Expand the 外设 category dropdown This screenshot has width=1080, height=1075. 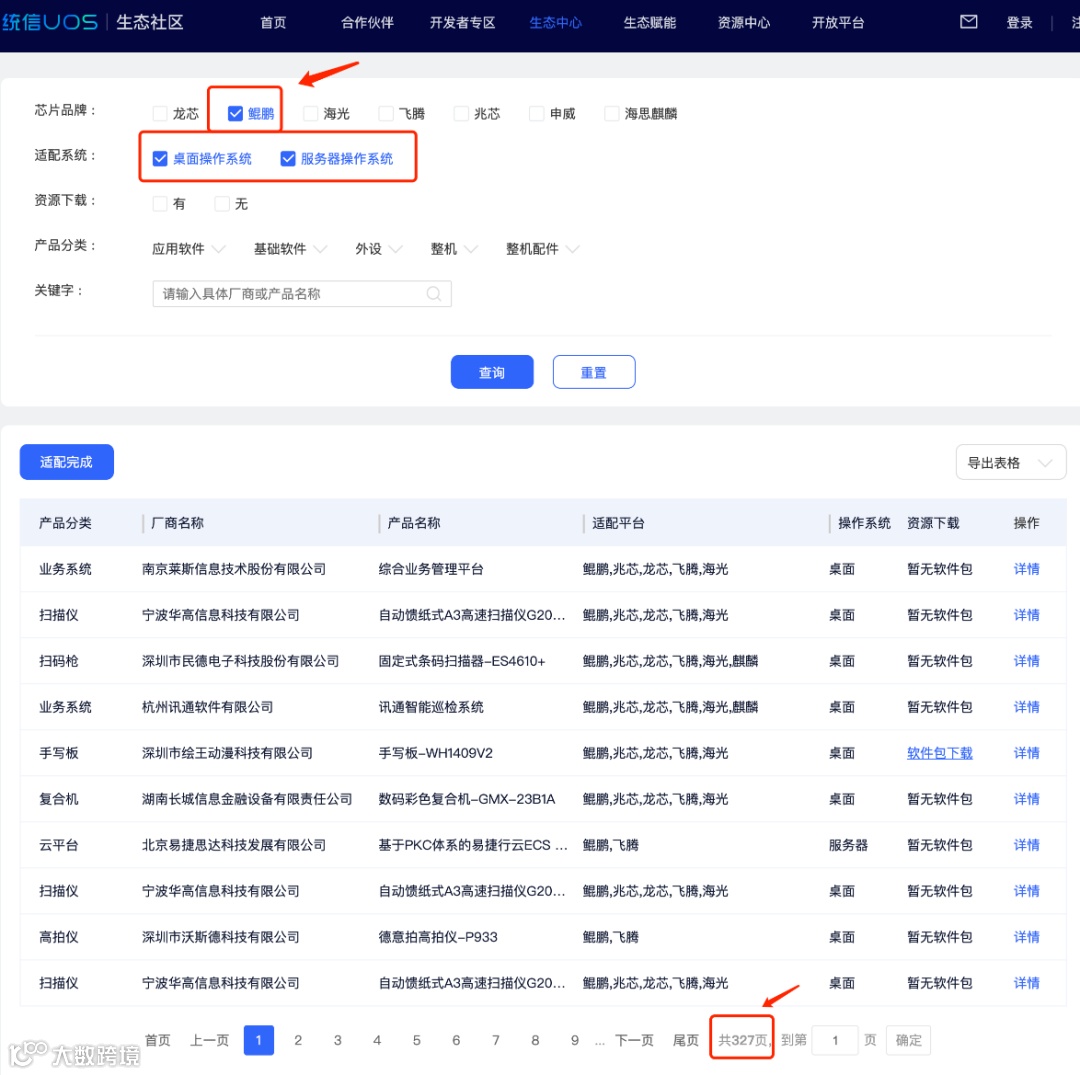pyautogui.click(x=378, y=249)
